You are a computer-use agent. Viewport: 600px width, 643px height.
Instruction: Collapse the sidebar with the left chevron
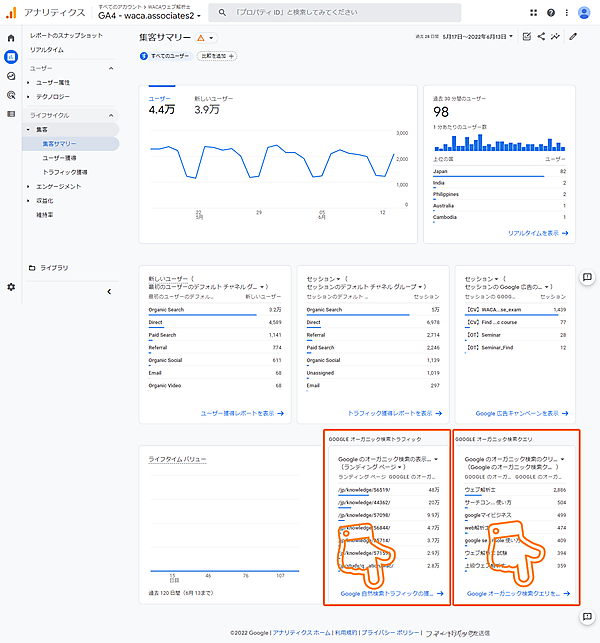coord(108,291)
